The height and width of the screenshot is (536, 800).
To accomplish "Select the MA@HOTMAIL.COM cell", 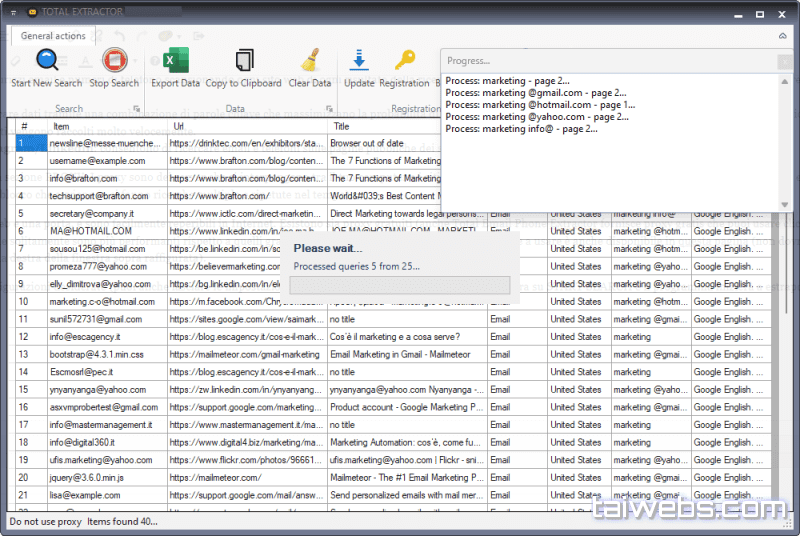I will [x=107, y=231].
